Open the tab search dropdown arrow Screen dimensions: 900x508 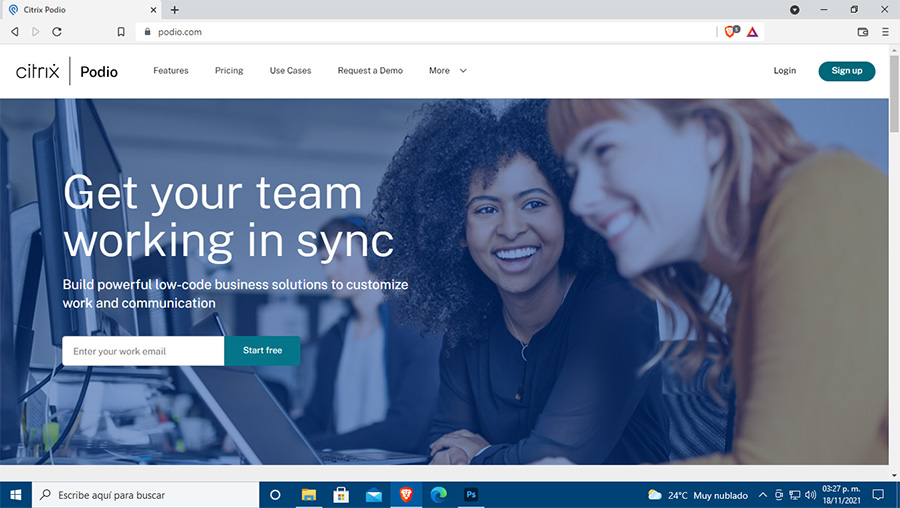click(x=795, y=10)
